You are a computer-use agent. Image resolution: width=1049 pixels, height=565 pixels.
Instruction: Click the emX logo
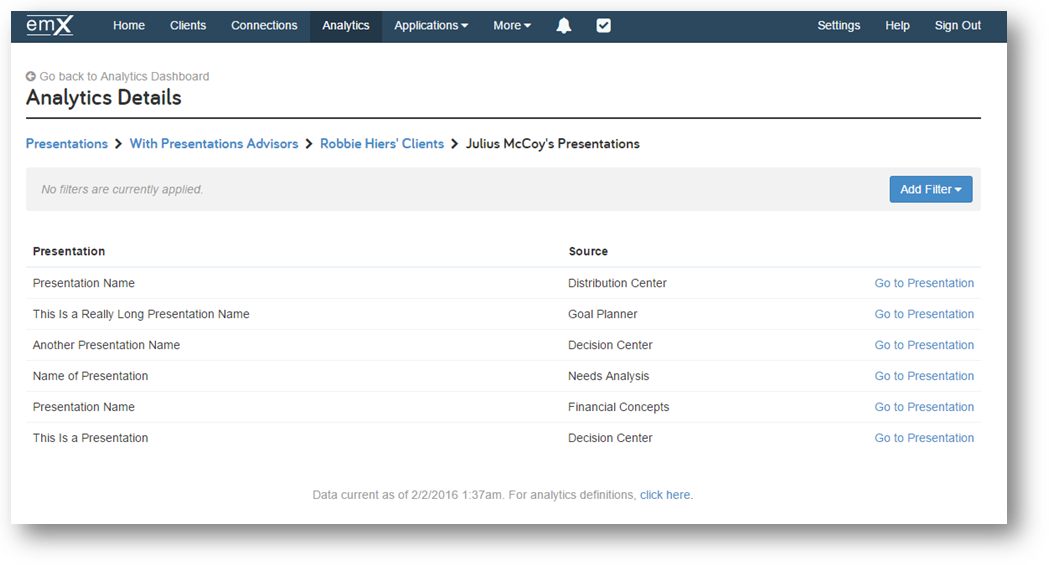(x=50, y=25)
